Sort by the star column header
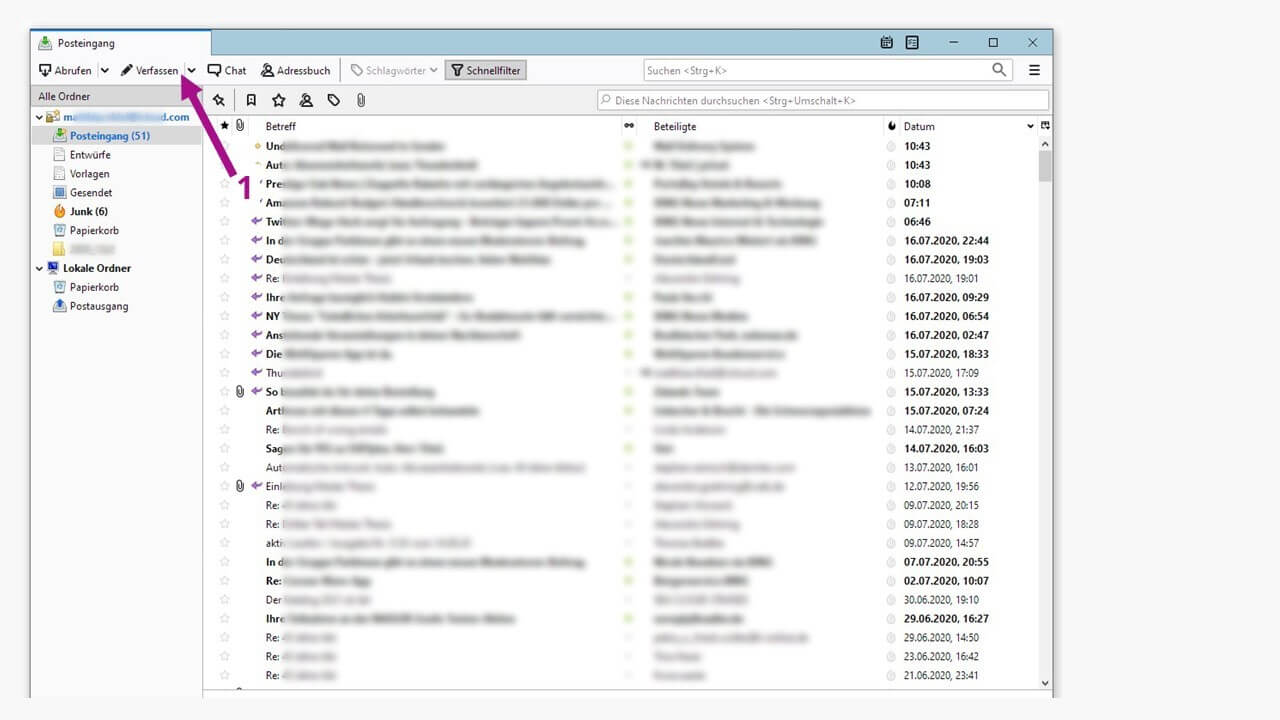1280x720 pixels. [224, 126]
